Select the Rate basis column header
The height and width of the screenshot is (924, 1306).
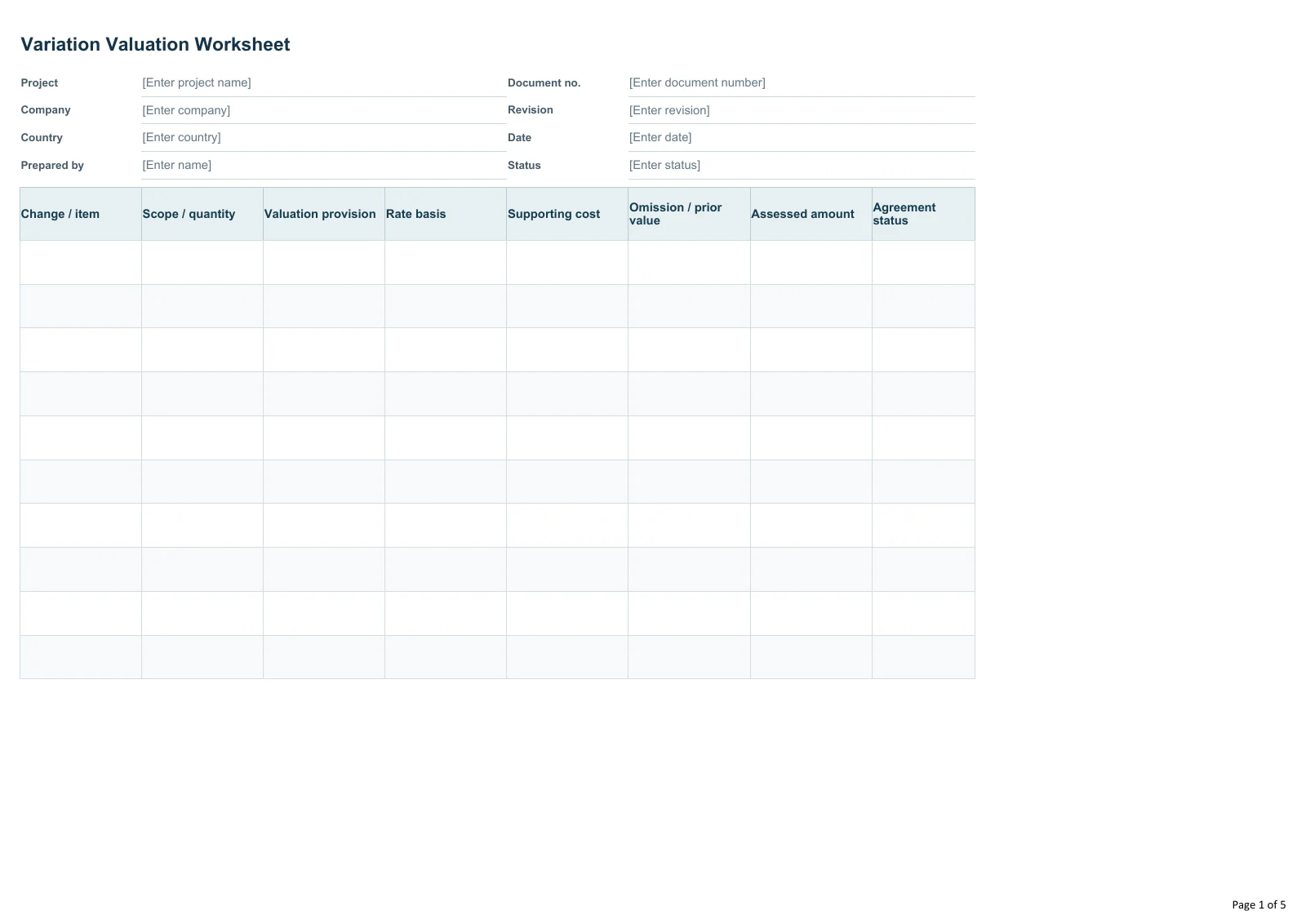coord(446,214)
